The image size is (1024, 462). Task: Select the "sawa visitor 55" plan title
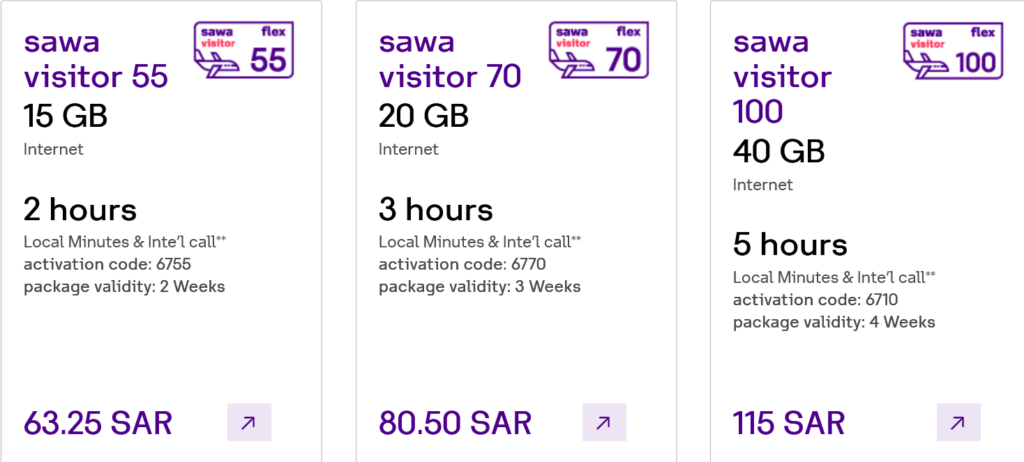[x=96, y=59]
